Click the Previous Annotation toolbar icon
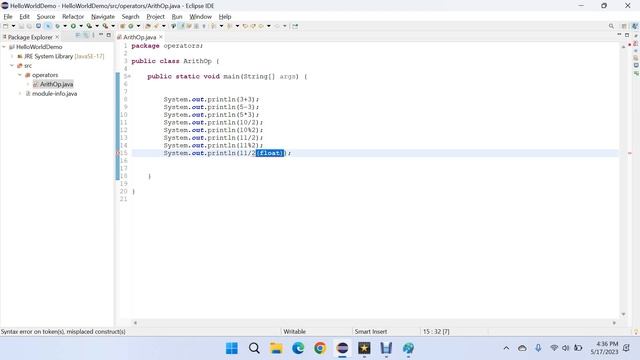This screenshot has height=360, width=640. pos(229,26)
